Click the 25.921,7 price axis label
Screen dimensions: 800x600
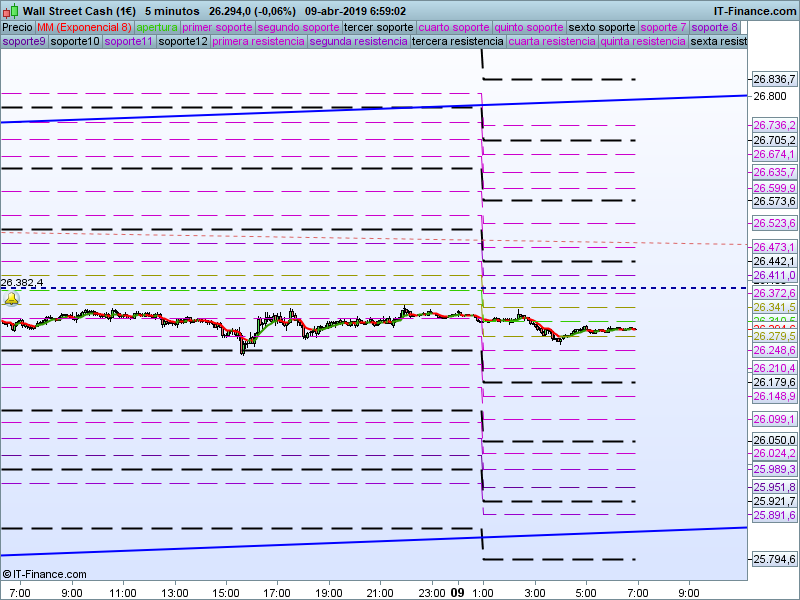[774, 501]
